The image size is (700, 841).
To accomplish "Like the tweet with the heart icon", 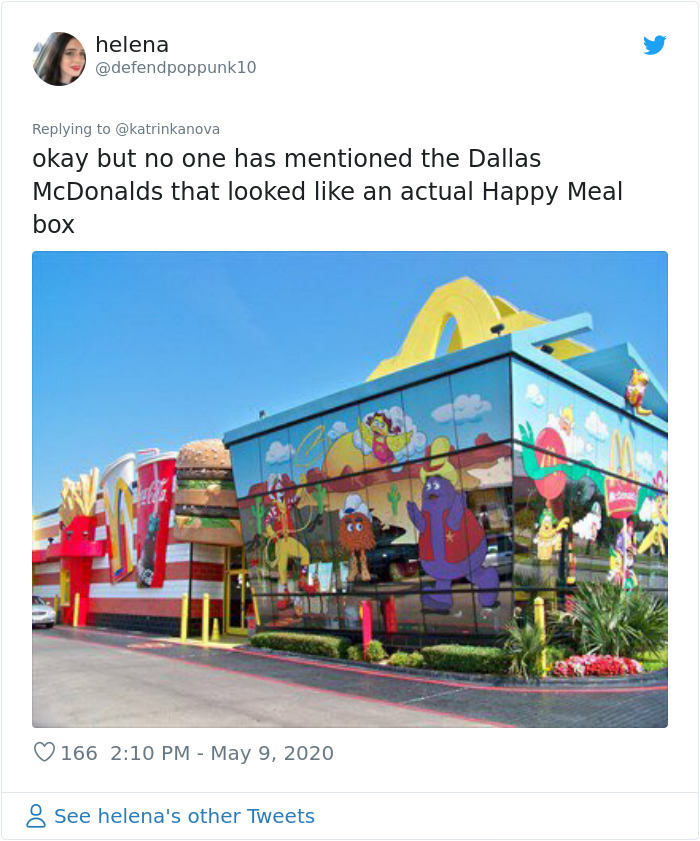I will coord(44,752).
